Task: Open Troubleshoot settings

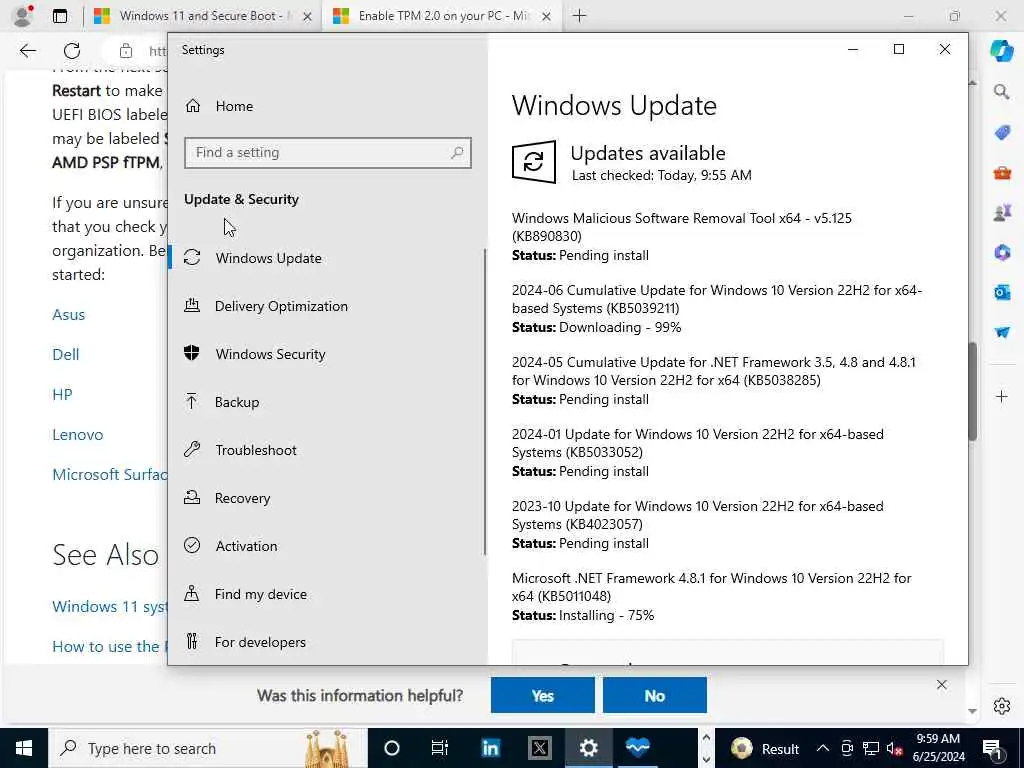Action: click(x=255, y=450)
